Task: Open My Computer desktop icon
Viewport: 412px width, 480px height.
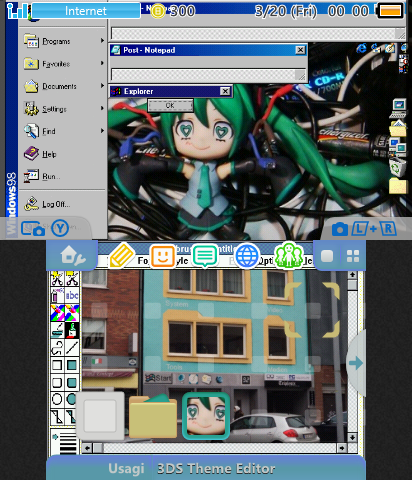Action: point(398,108)
